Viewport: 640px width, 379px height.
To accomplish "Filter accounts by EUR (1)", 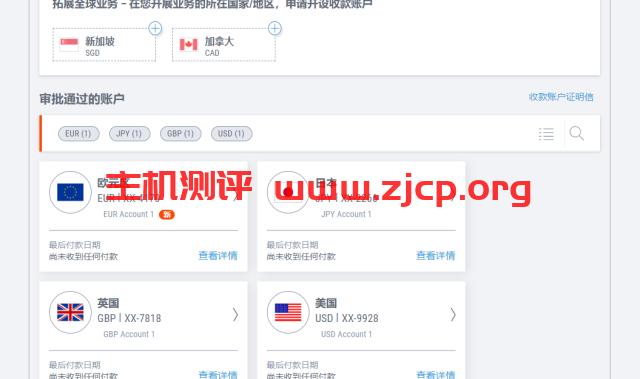I will 78,134.
